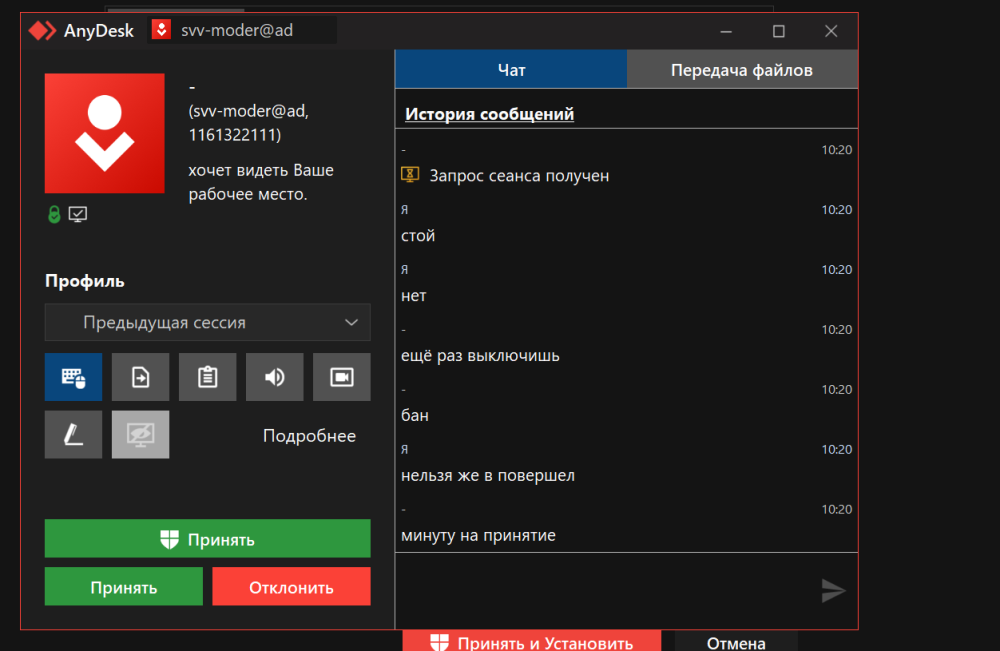The width and height of the screenshot is (1000, 651).
Task: Open Подробнее permission details
Action: click(x=309, y=435)
